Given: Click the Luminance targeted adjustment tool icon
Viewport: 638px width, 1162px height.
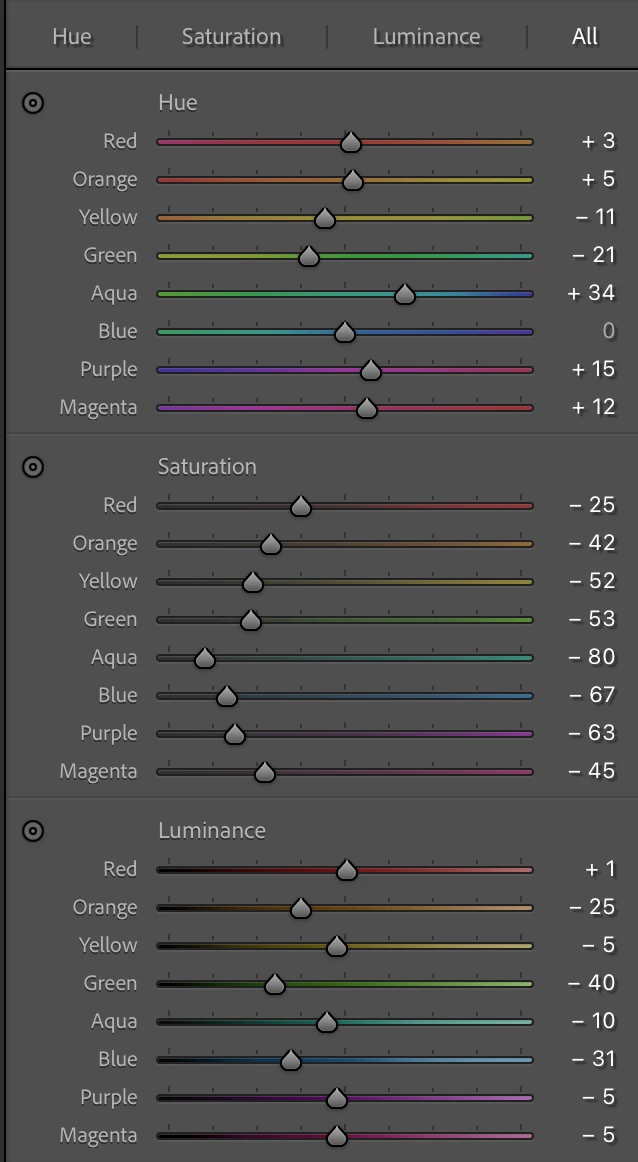Looking at the screenshot, I should point(33,831).
